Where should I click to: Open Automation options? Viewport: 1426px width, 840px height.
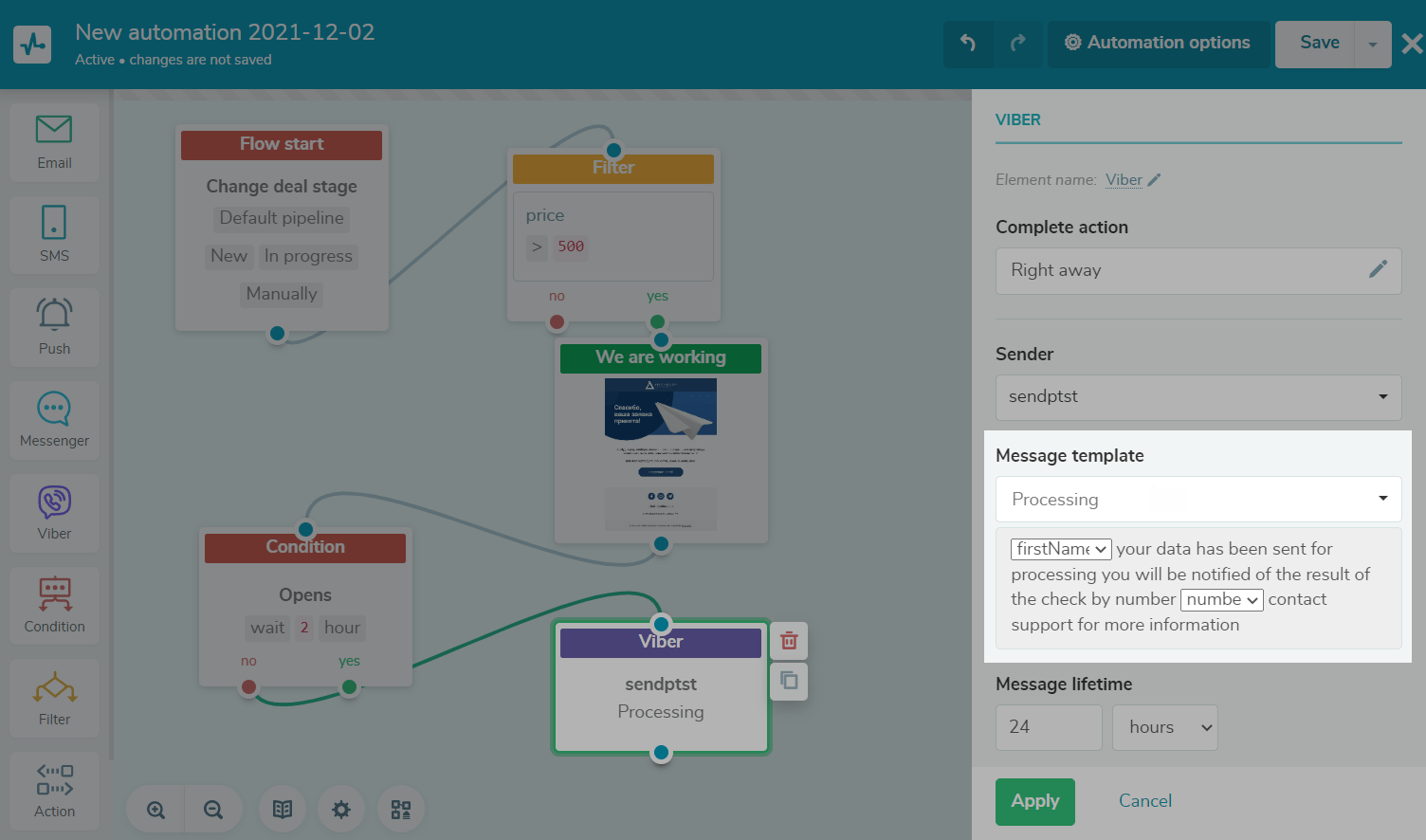point(1158,44)
